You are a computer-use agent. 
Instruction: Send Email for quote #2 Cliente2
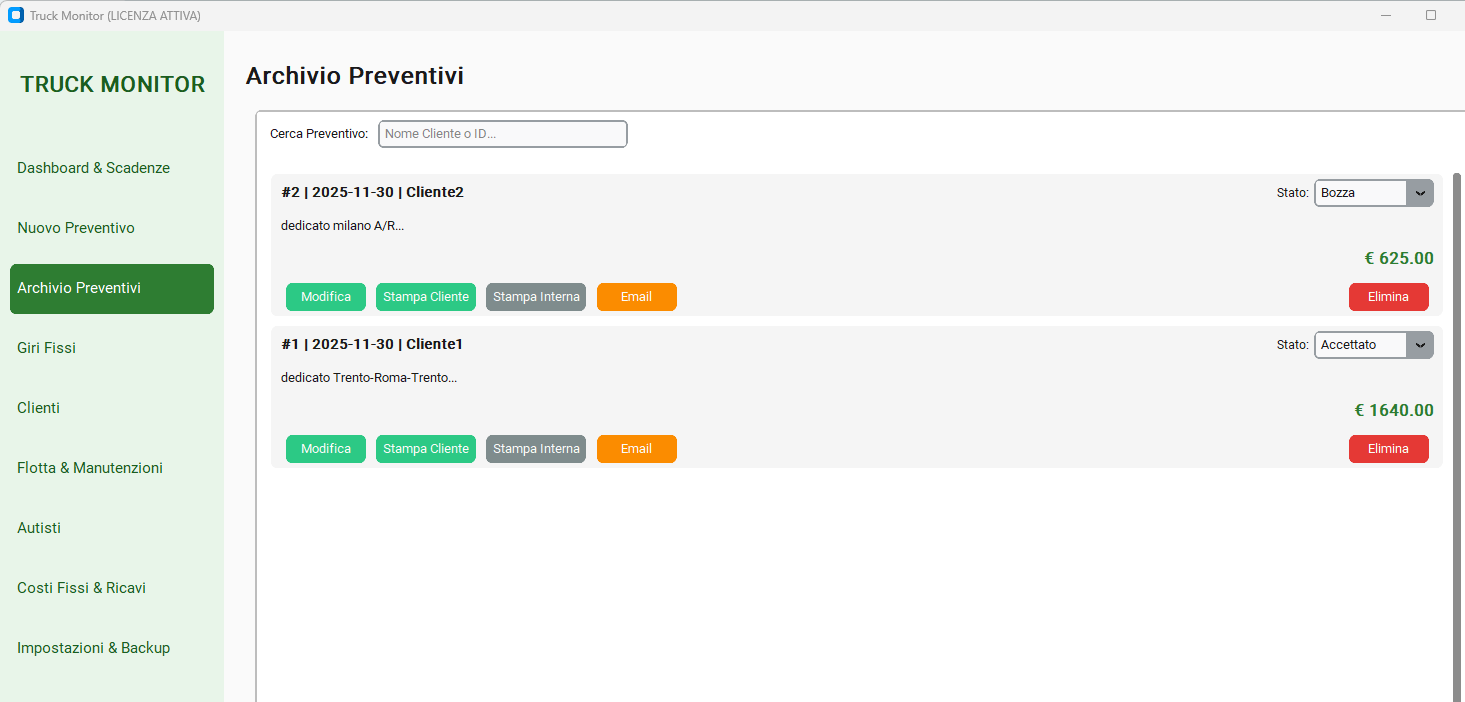(636, 297)
